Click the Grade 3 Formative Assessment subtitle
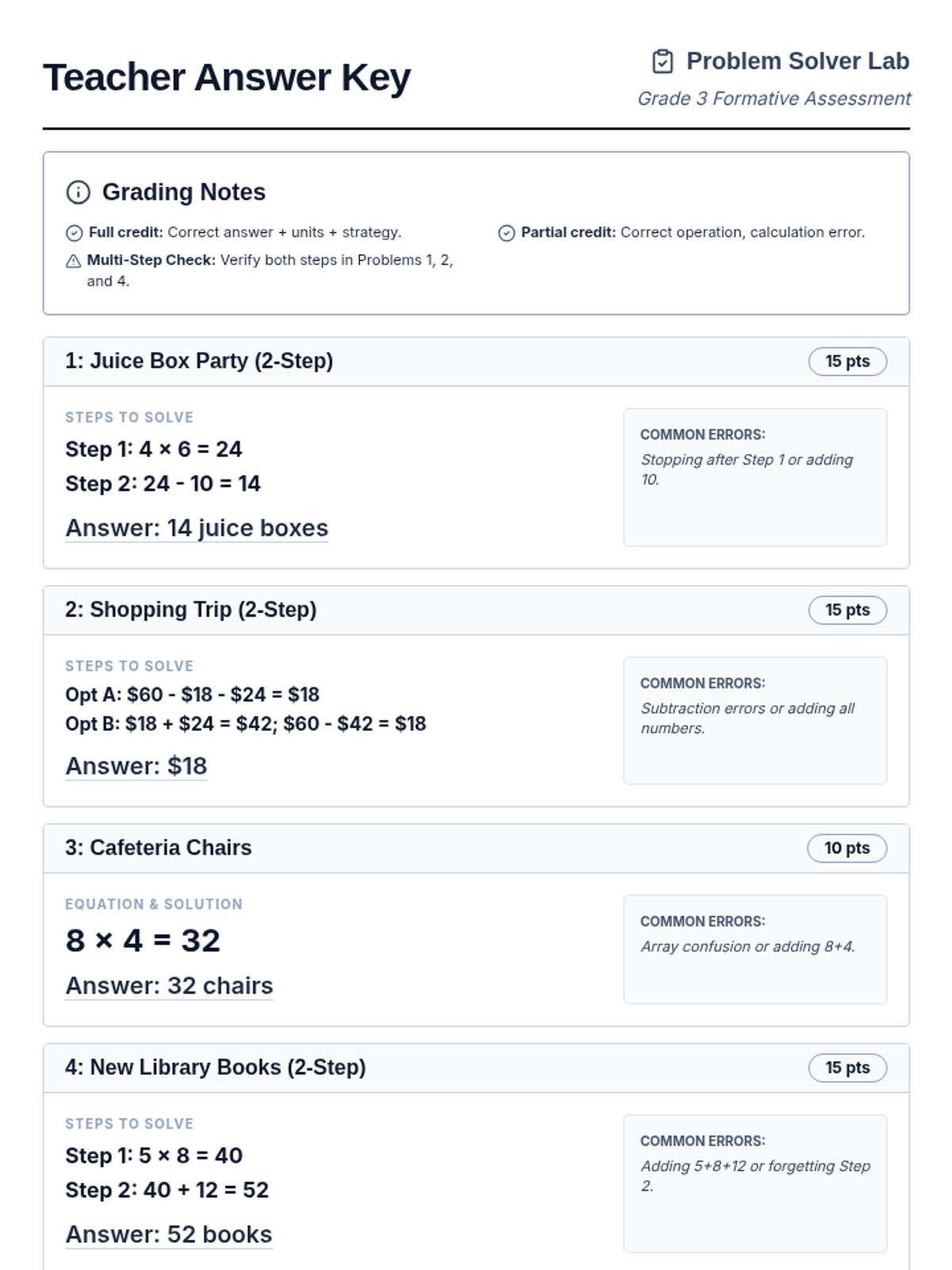 (x=774, y=98)
